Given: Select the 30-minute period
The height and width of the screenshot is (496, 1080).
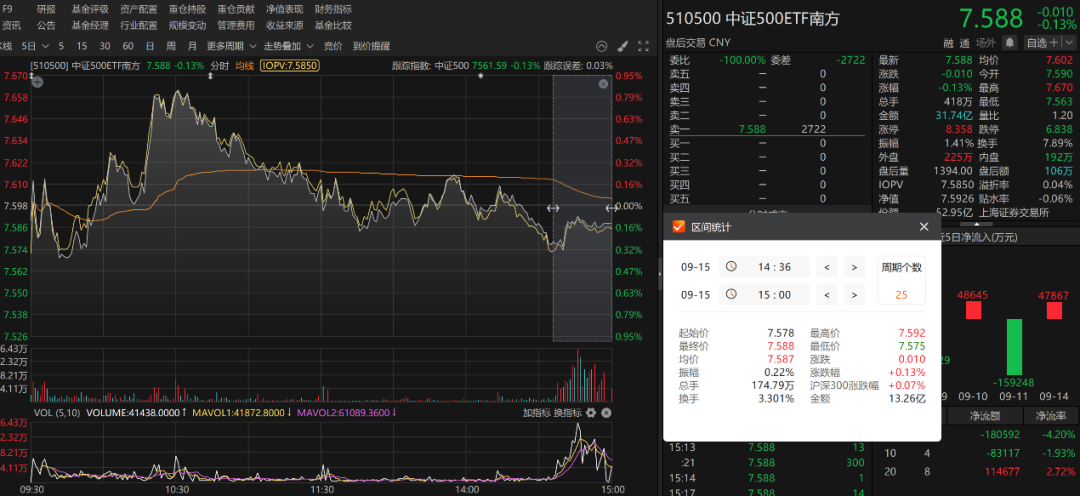Looking at the screenshot, I should pyautogui.click(x=105, y=46).
